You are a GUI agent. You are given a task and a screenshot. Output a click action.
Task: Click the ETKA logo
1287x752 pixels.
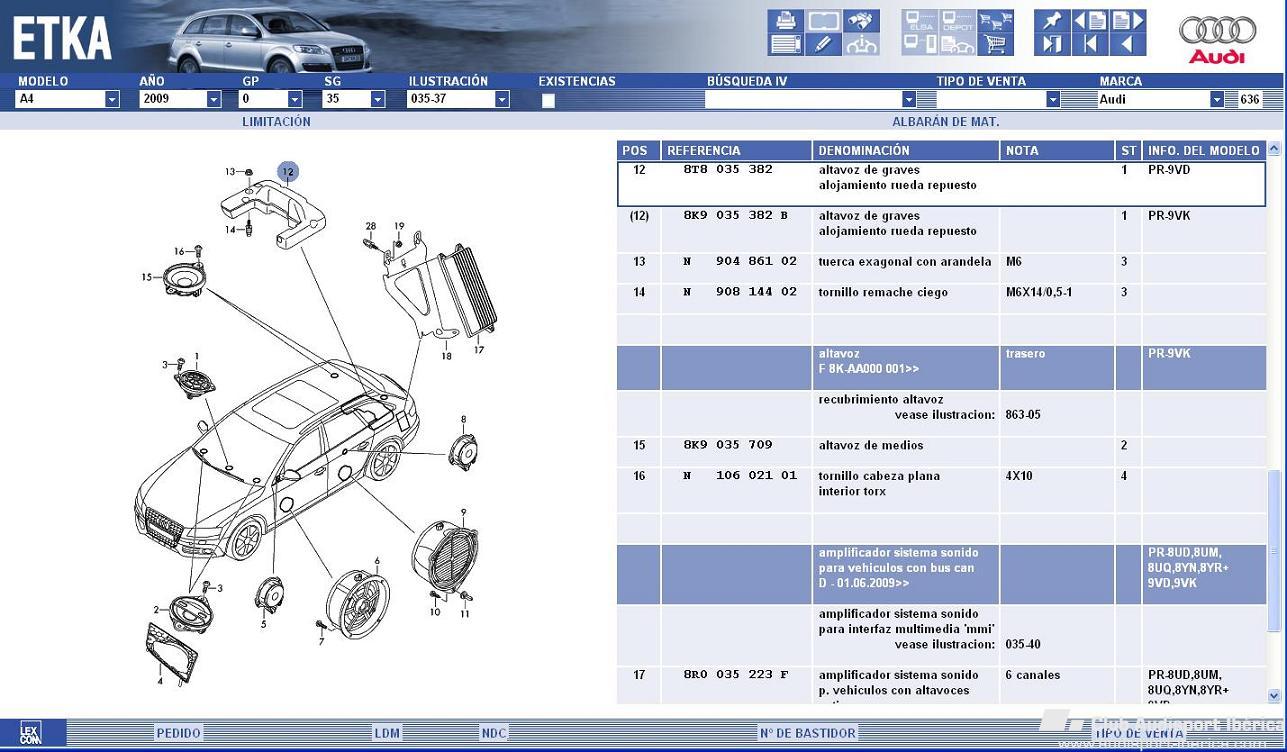[62, 40]
